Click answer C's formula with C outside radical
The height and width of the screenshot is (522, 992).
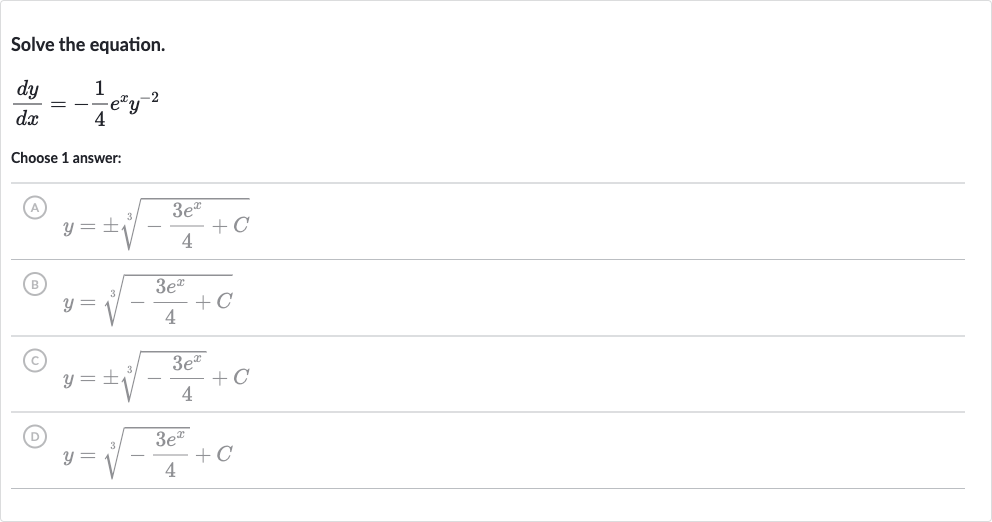click(x=156, y=377)
